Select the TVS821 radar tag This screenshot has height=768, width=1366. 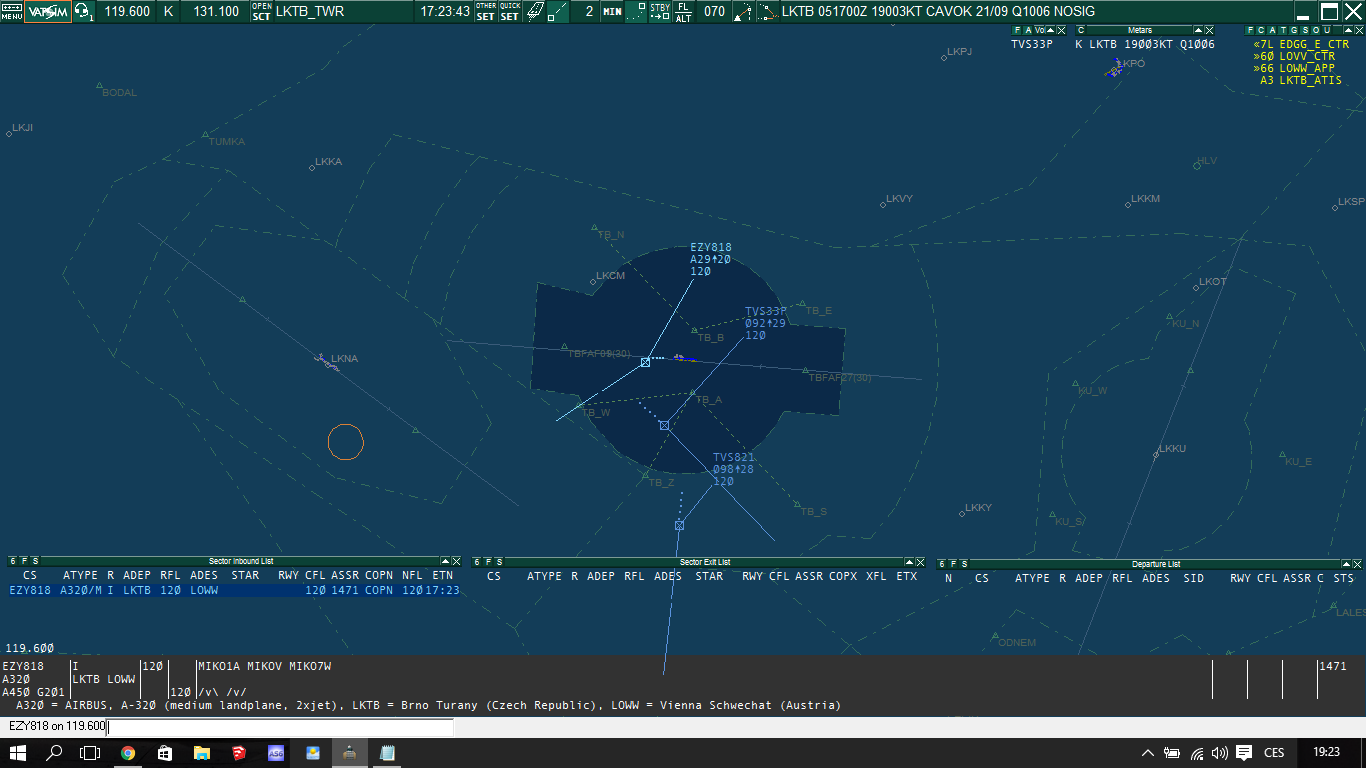(x=734, y=469)
